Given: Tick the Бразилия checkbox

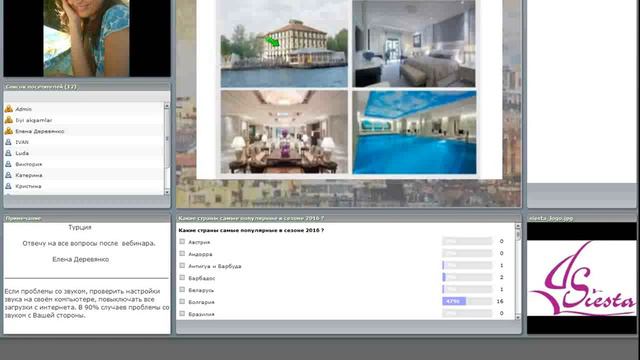Looking at the screenshot, I should pyautogui.click(x=182, y=313).
